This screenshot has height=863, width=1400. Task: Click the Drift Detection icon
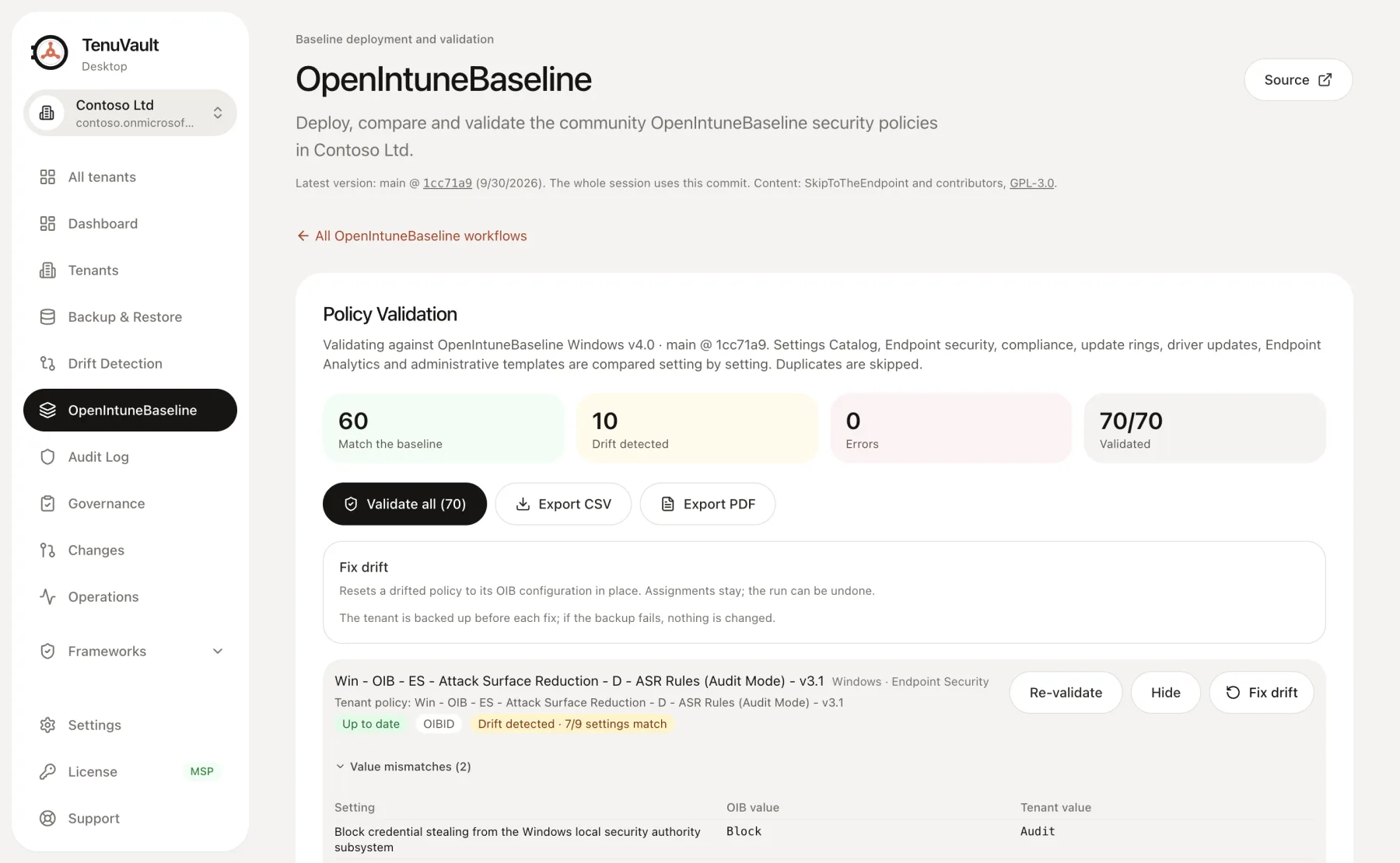point(47,364)
